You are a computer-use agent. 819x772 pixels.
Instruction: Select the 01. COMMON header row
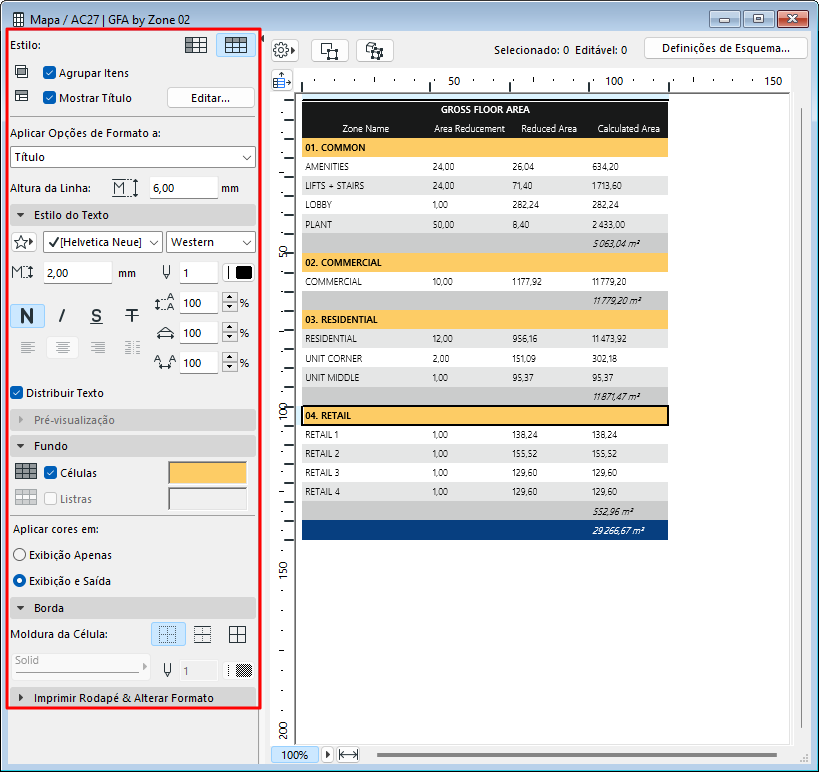[x=485, y=148]
